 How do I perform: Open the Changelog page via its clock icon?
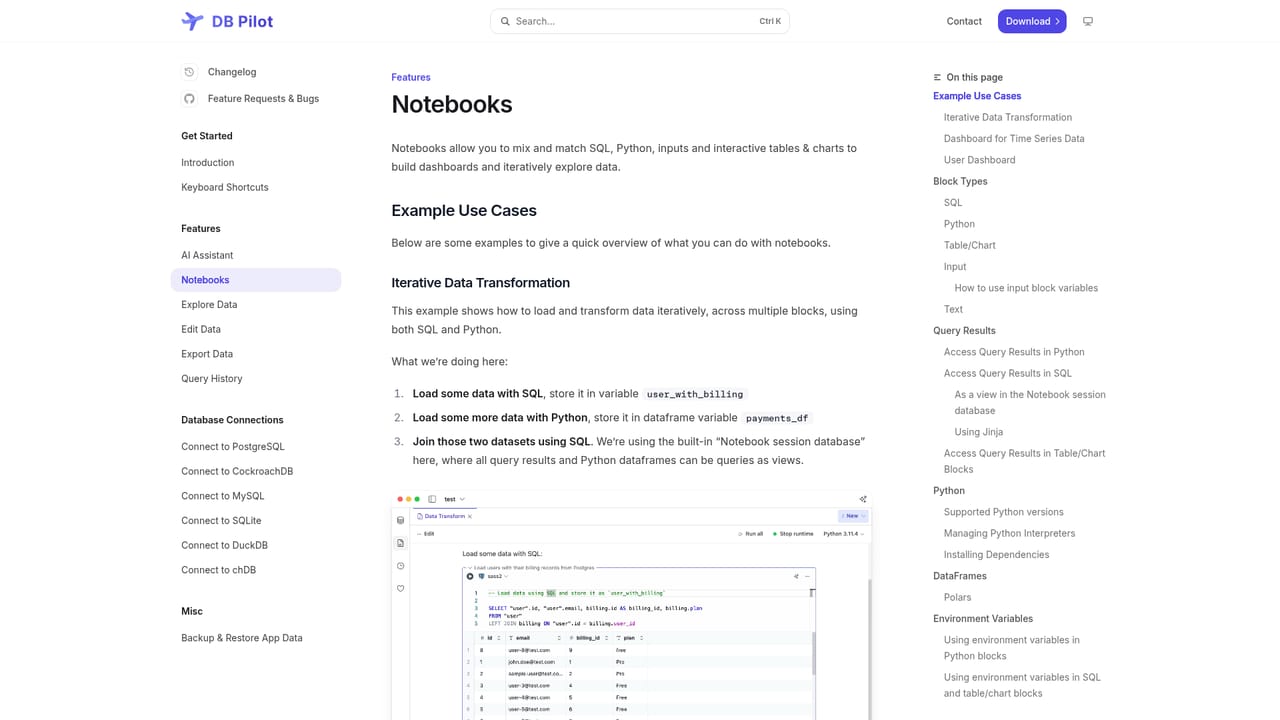pos(189,72)
